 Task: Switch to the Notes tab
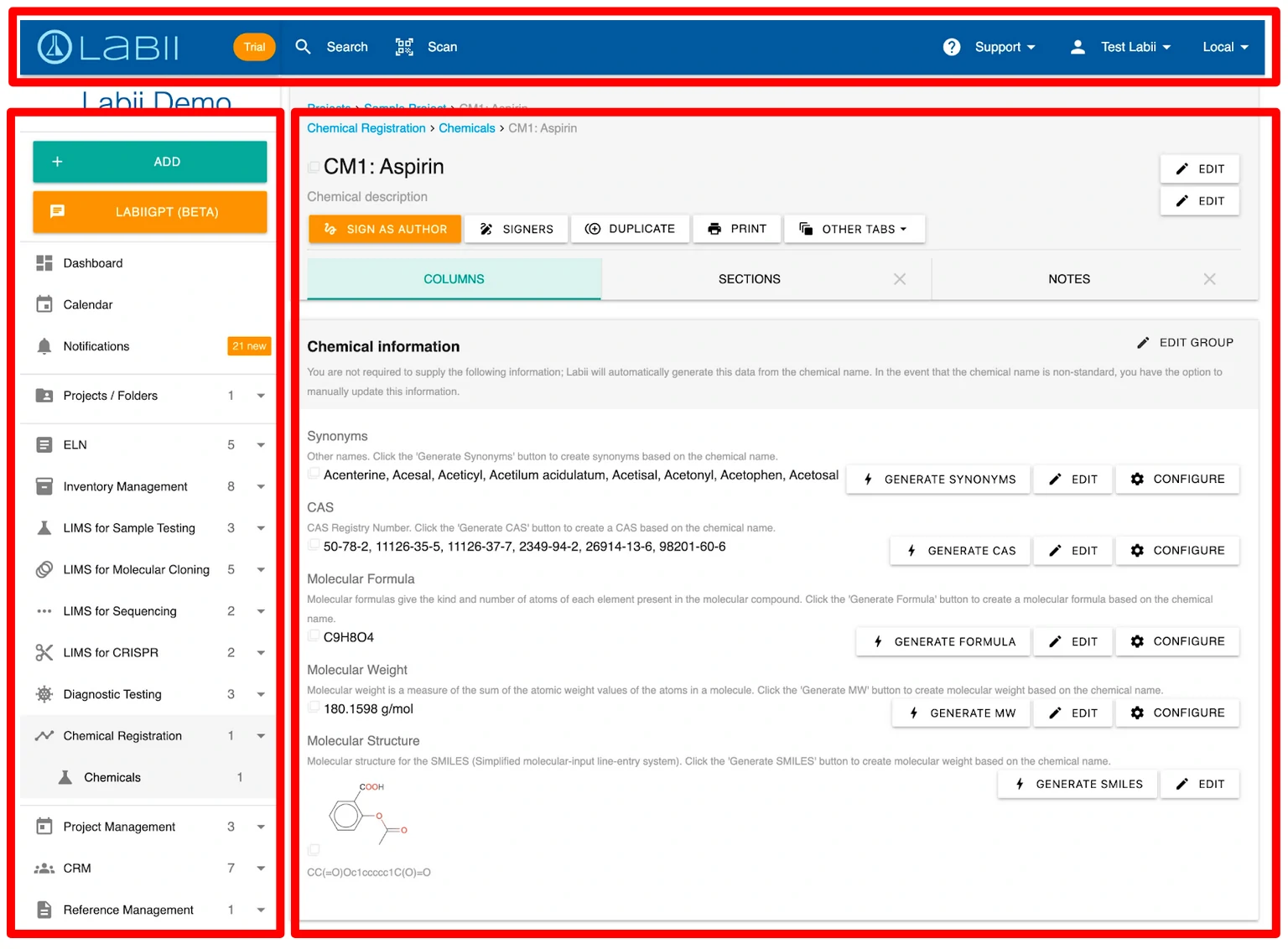1068,279
